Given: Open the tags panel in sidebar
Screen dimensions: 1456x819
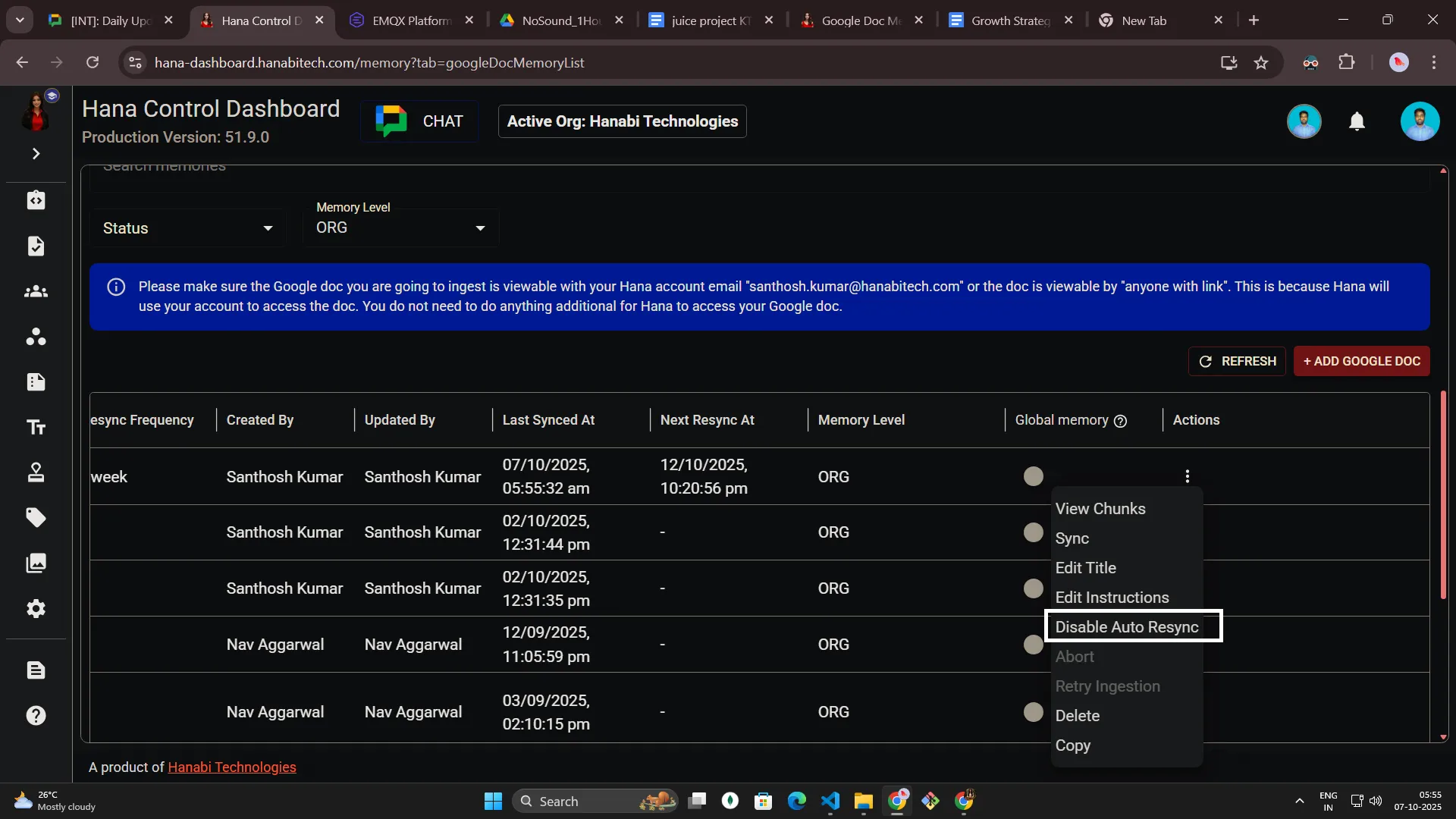Looking at the screenshot, I should click(36, 517).
